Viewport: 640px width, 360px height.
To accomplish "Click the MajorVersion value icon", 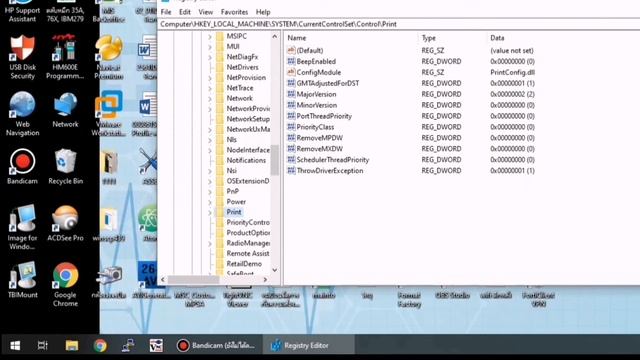I will pos(291,94).
